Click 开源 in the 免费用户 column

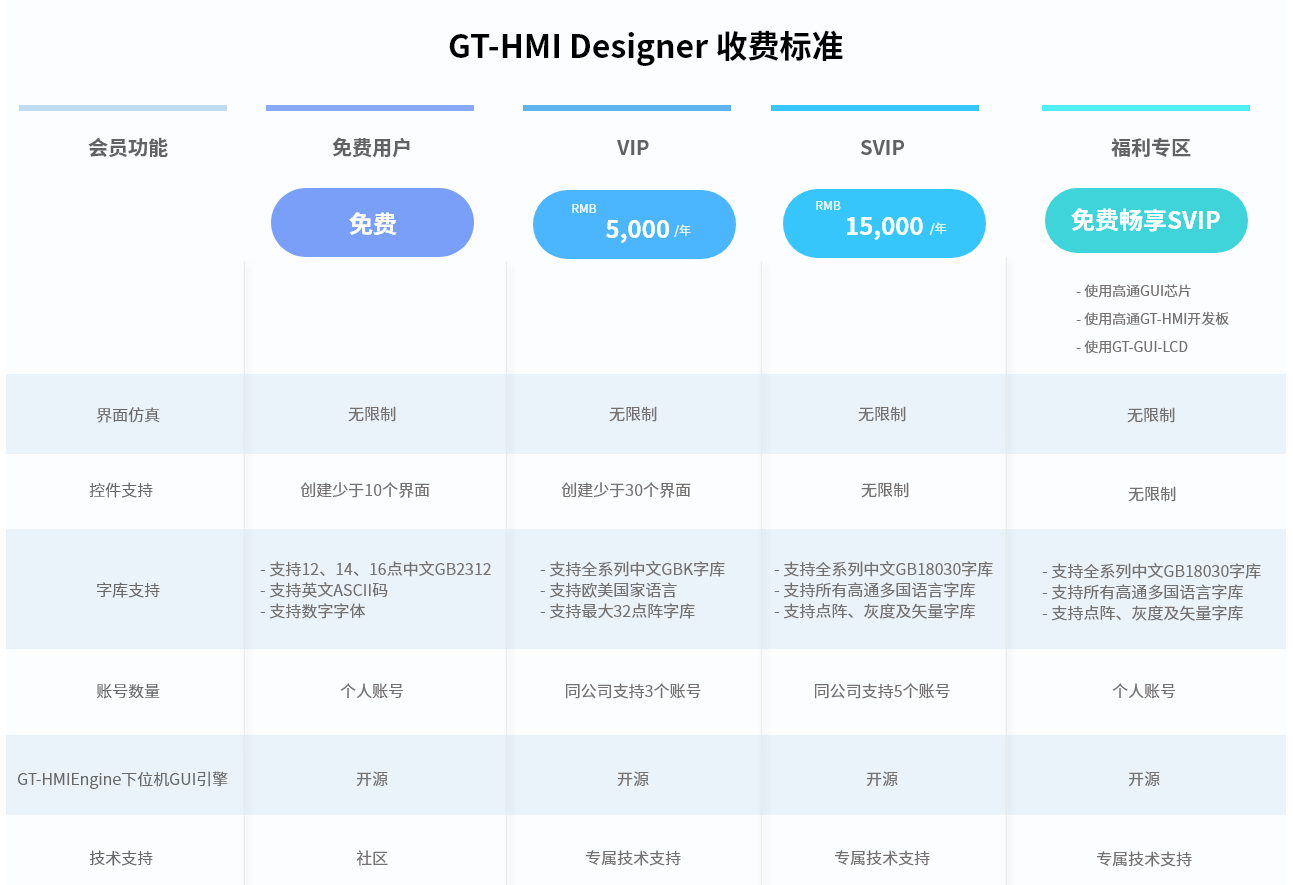(372, 779)
